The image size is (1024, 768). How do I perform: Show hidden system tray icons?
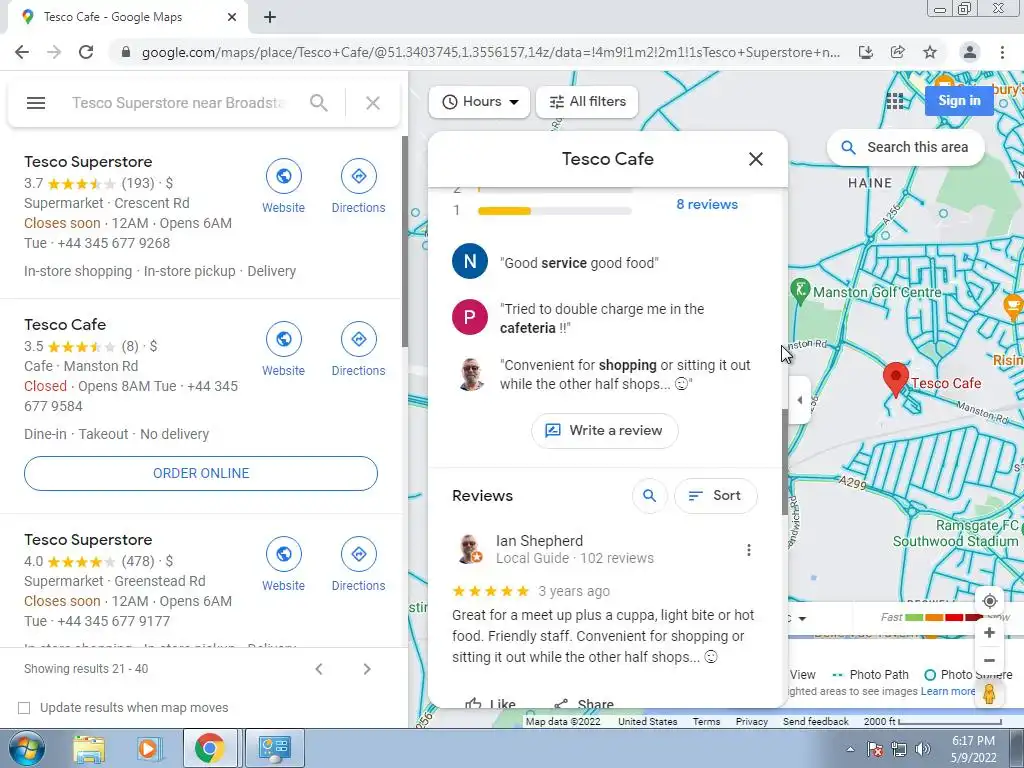click(850, 749)
